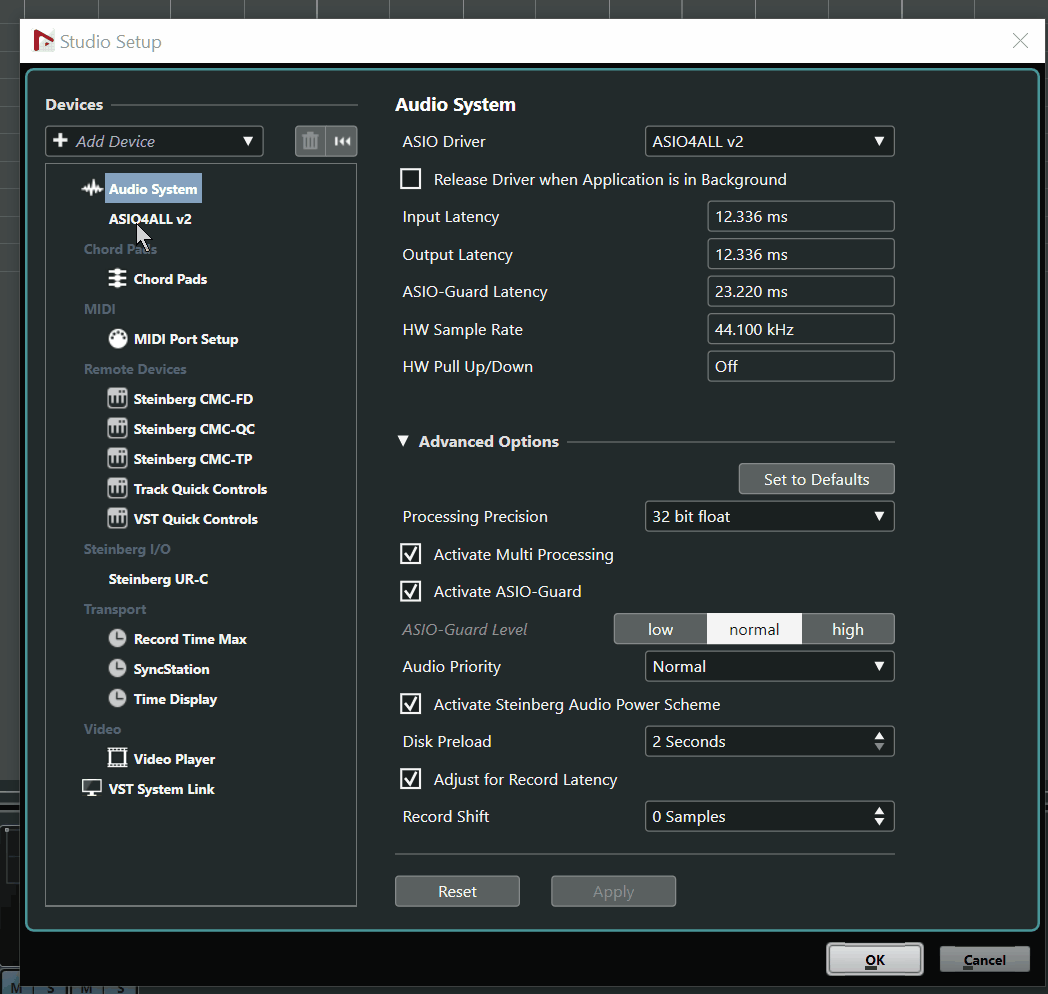The image size is (1048, 994).
Task: Select Track Quick Controls entry
Action: coord(200,489)
